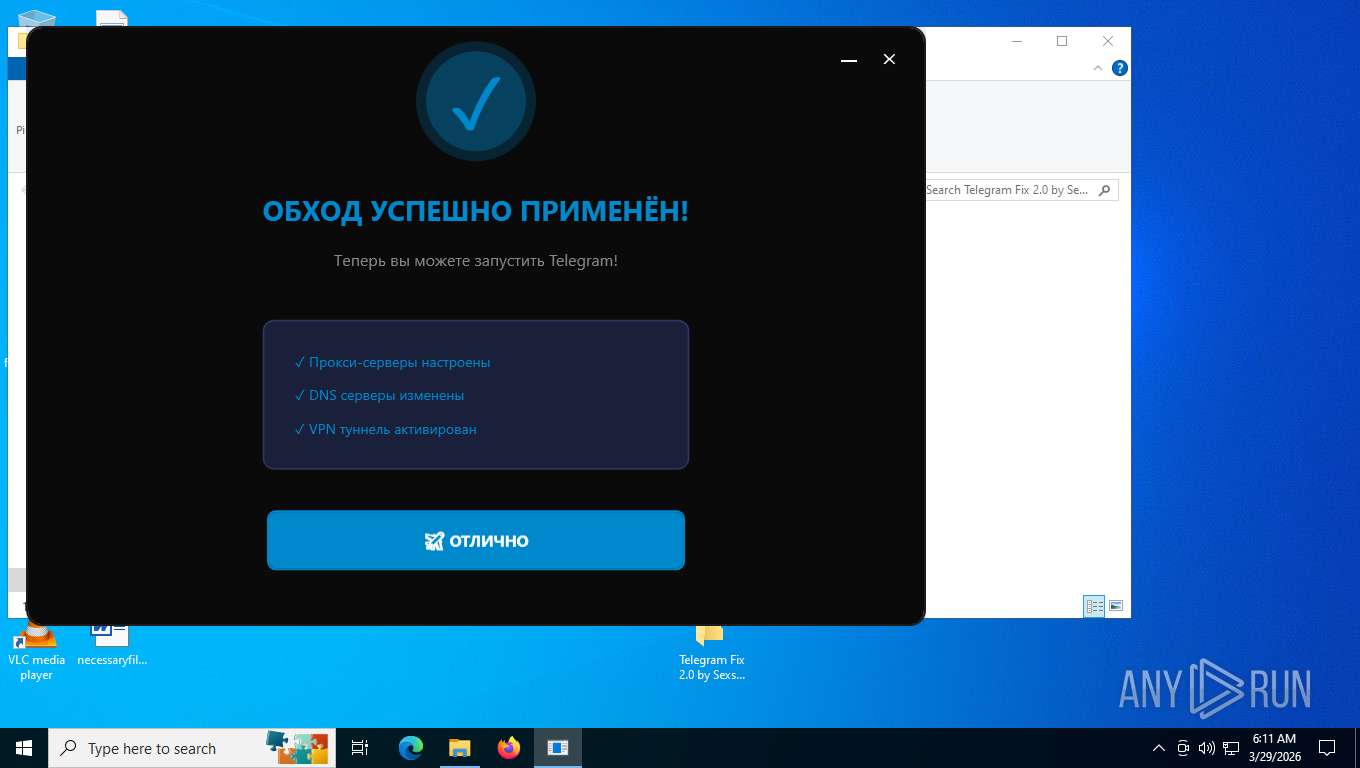
Task: Click 'Теперь вы можете запустить Telegram!' text
Action: 476,260
